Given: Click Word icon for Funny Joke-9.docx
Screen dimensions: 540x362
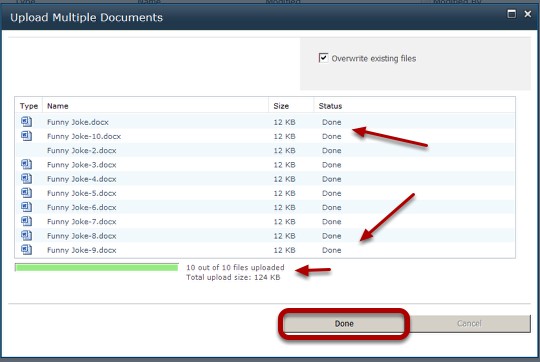Looking at the screenshot, I should click(x=27, y=249).
